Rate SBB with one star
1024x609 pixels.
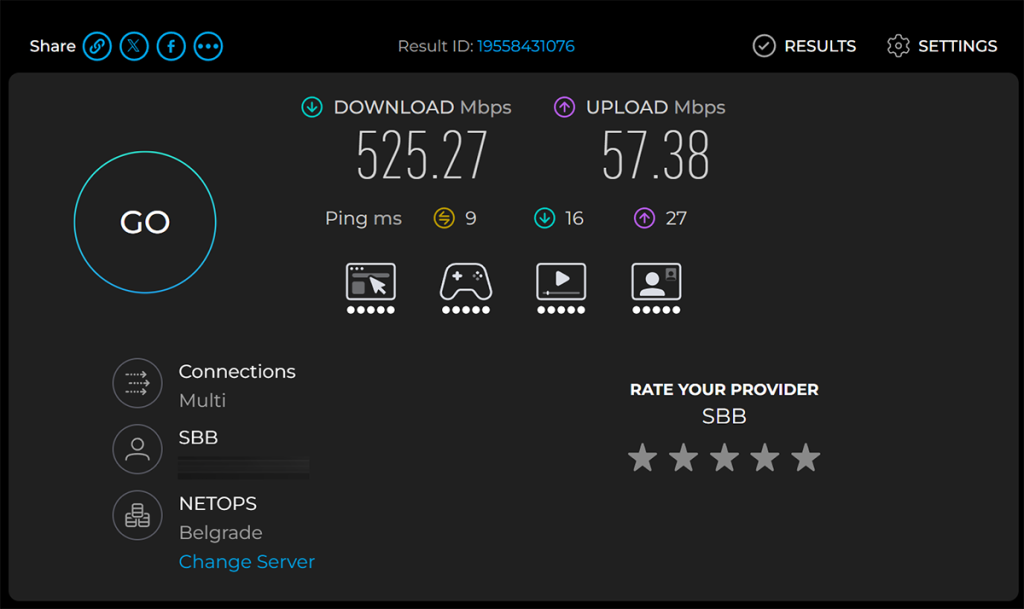tap(643, 458)
